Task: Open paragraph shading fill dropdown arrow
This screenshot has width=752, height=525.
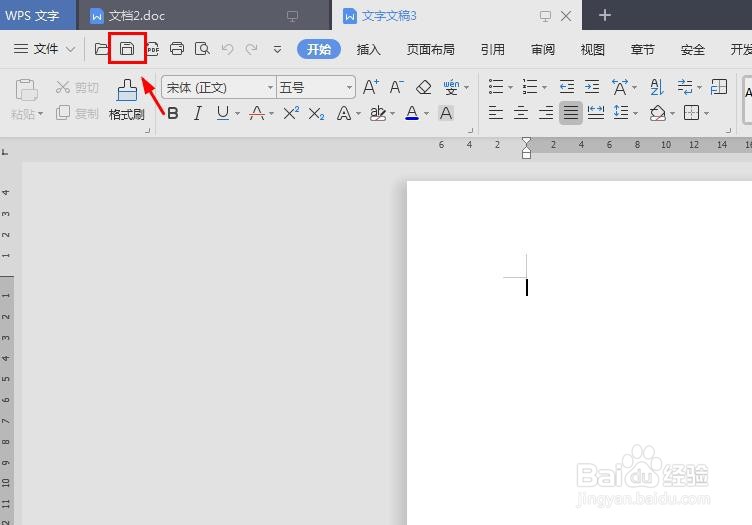Action: 672,114
